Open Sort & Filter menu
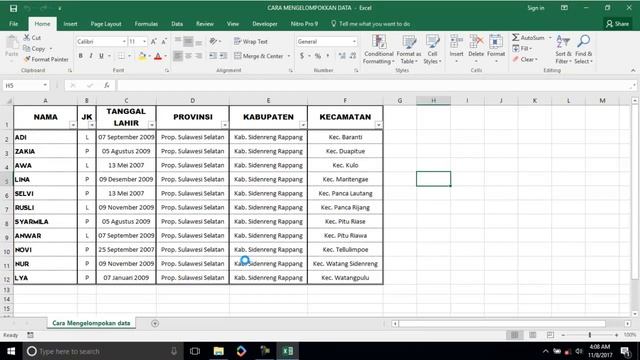Image resolution: width=640 pixels, height=360 pixels. [x=563, y=49]
